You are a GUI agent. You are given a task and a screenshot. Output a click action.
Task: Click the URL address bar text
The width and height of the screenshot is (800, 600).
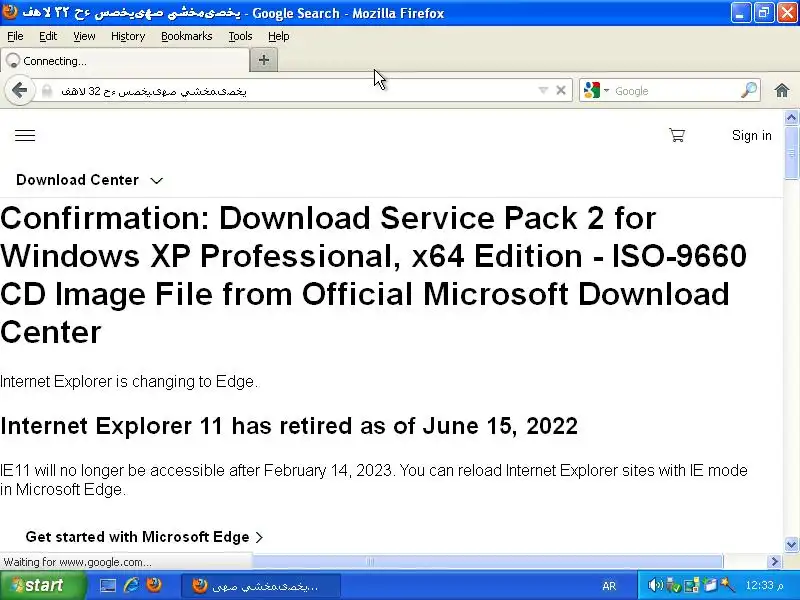click(x=154, y=91)
